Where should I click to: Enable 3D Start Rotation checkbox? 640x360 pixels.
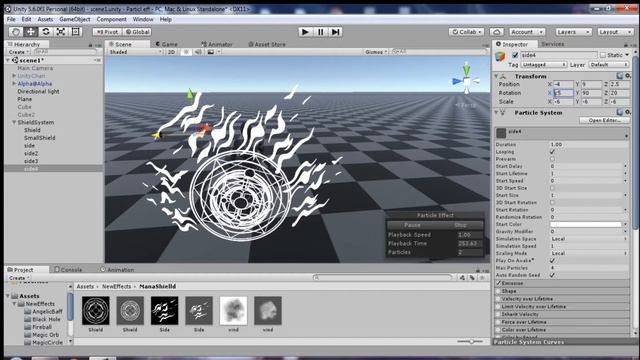pos(552,202)
